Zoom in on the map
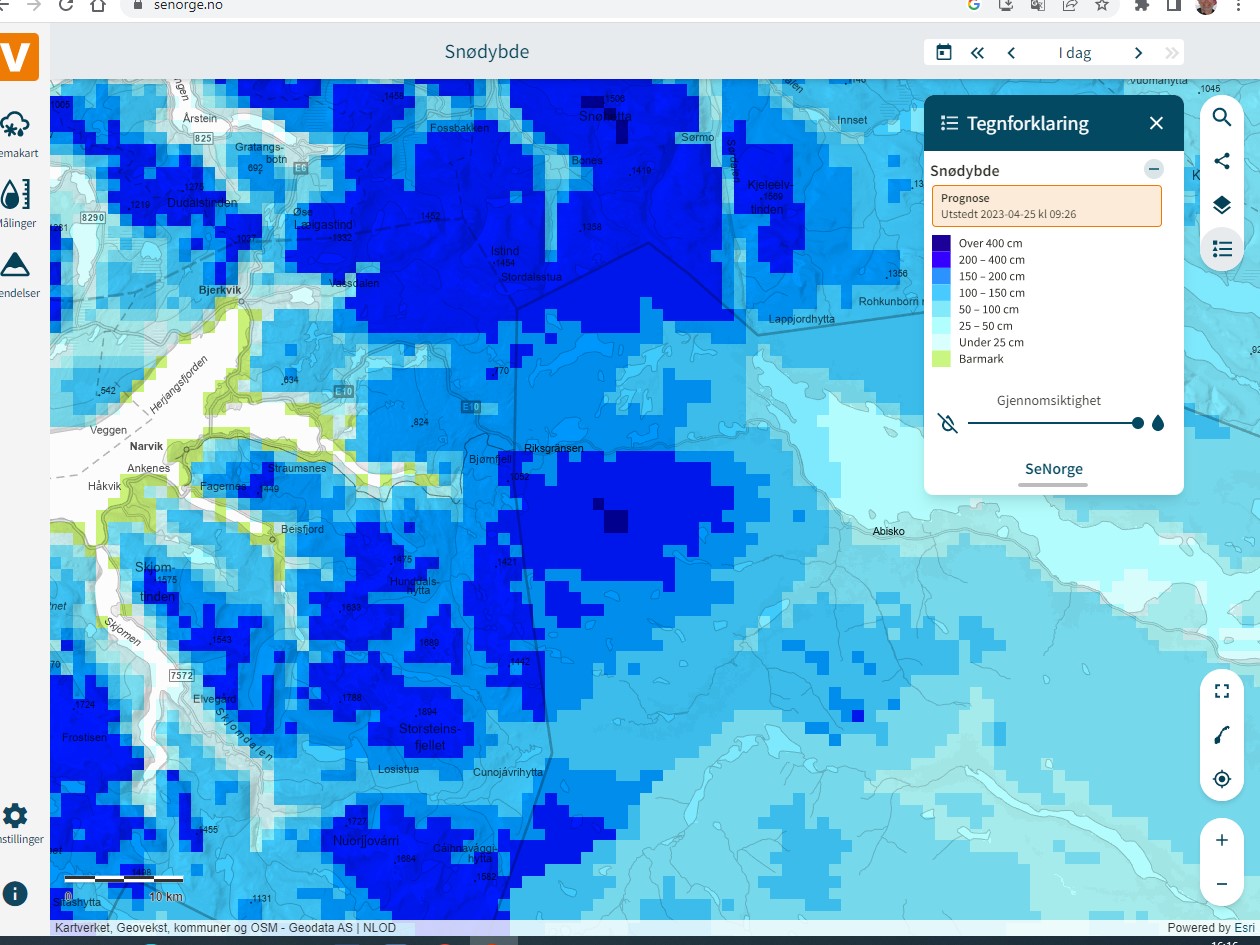This screenshot has height=945, width=1260. pyautogui.click(x=1221, y=840)
